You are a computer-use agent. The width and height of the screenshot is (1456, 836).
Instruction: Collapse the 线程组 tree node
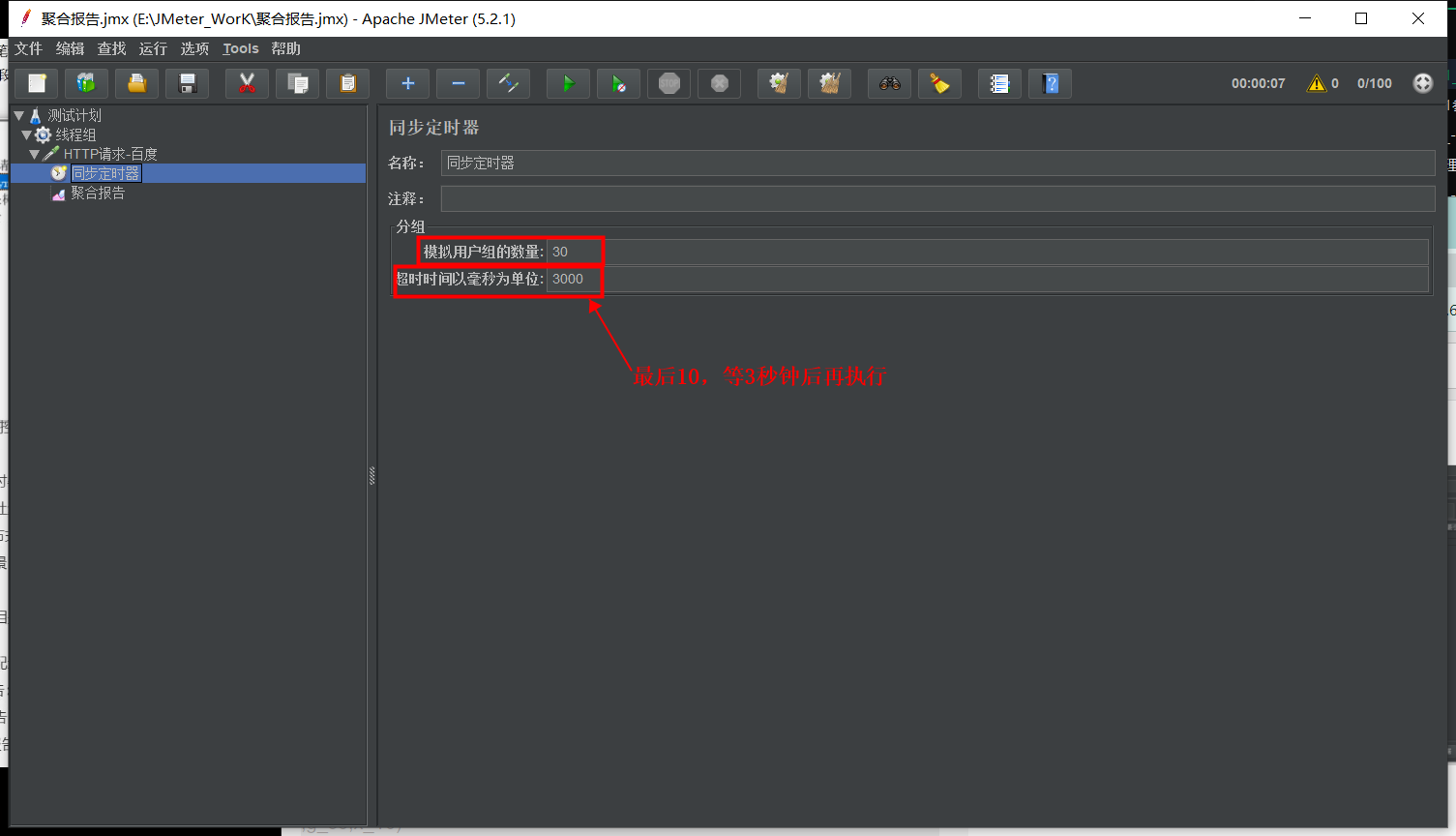click(26, 134)
